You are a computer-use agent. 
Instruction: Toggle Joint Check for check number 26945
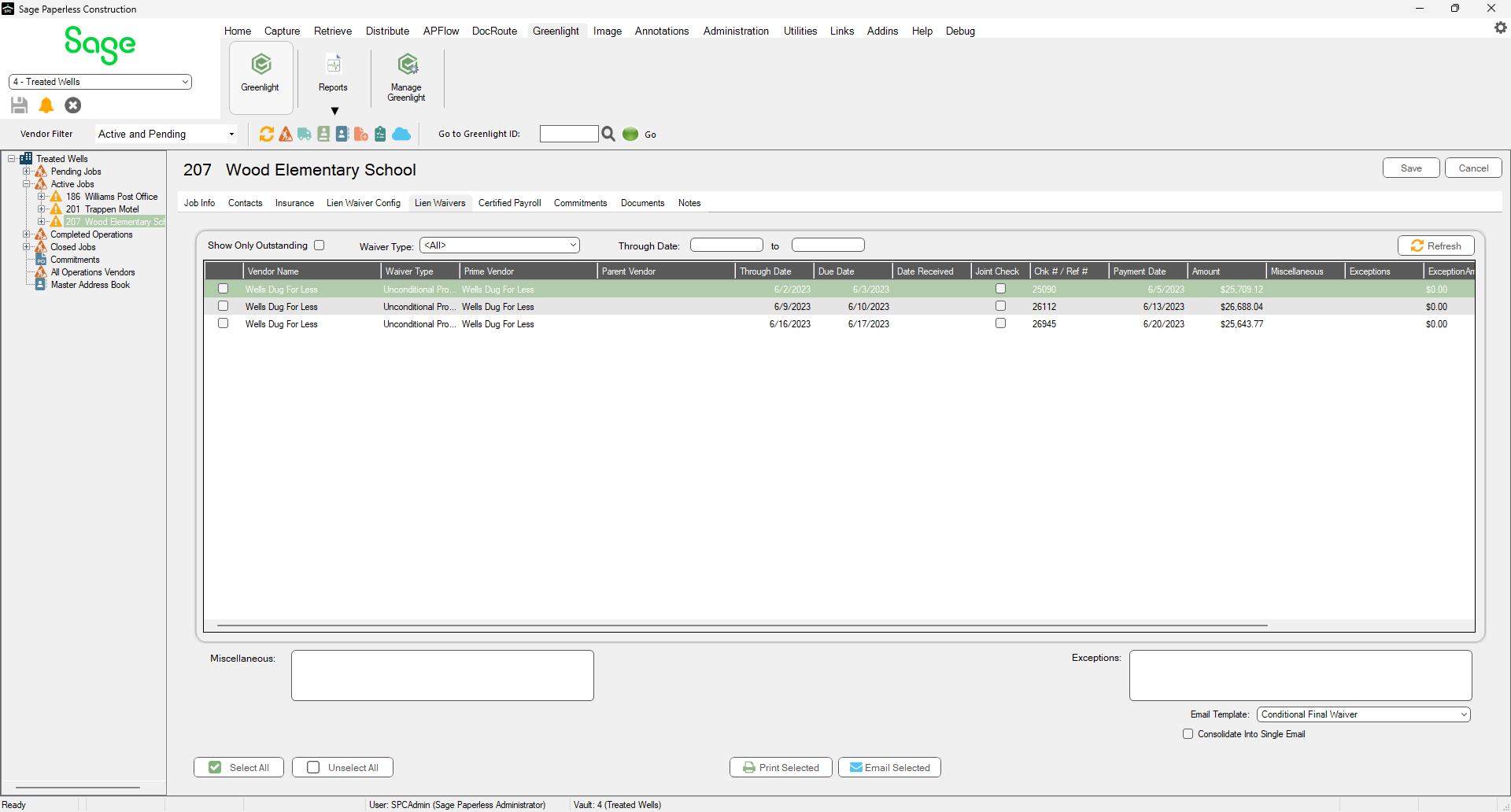point(1000,323)
